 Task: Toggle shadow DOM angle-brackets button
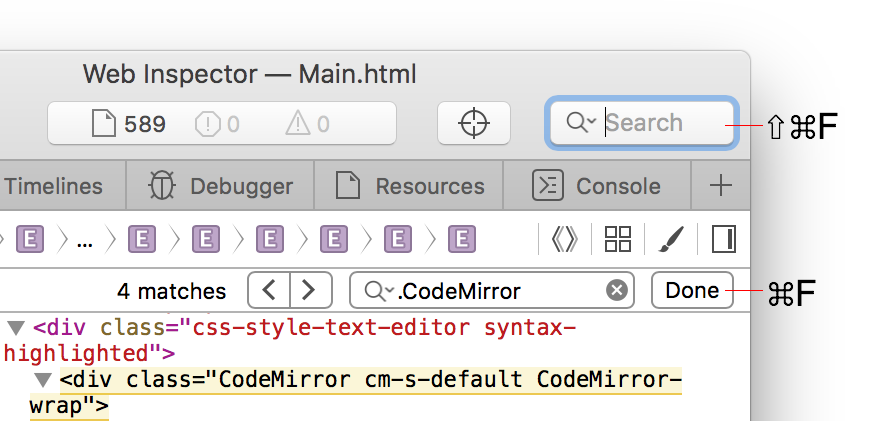pyautogui.click(x=564, y=239)
